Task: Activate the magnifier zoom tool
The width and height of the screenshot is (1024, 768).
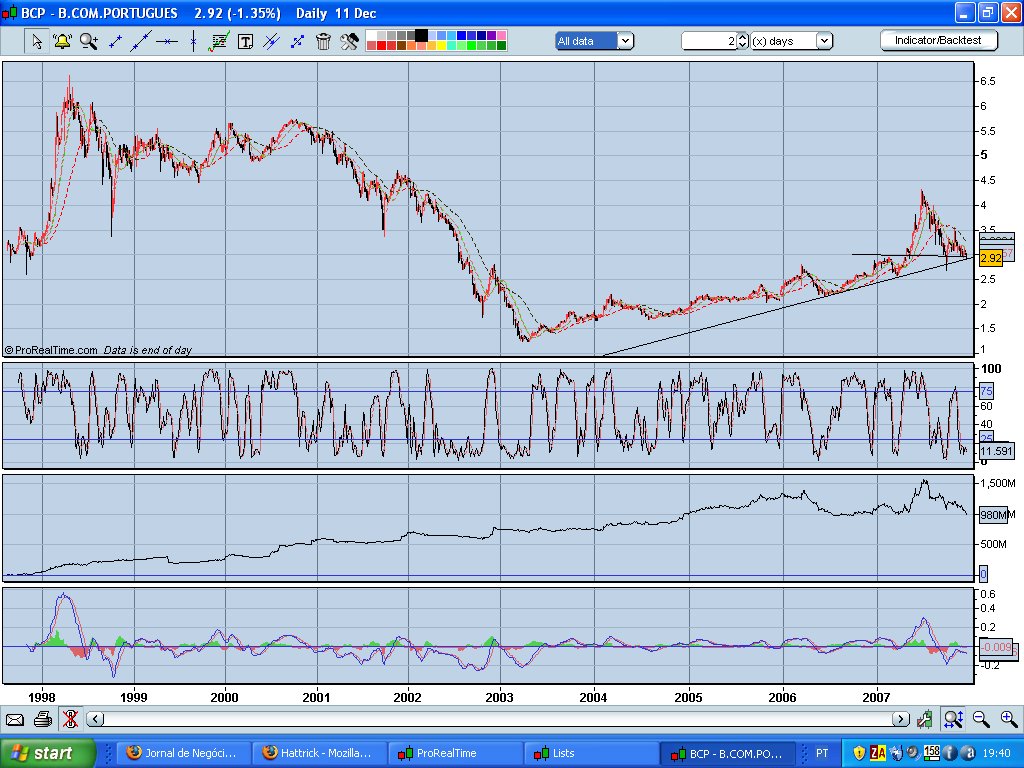Action: click(x=89, y=41)
